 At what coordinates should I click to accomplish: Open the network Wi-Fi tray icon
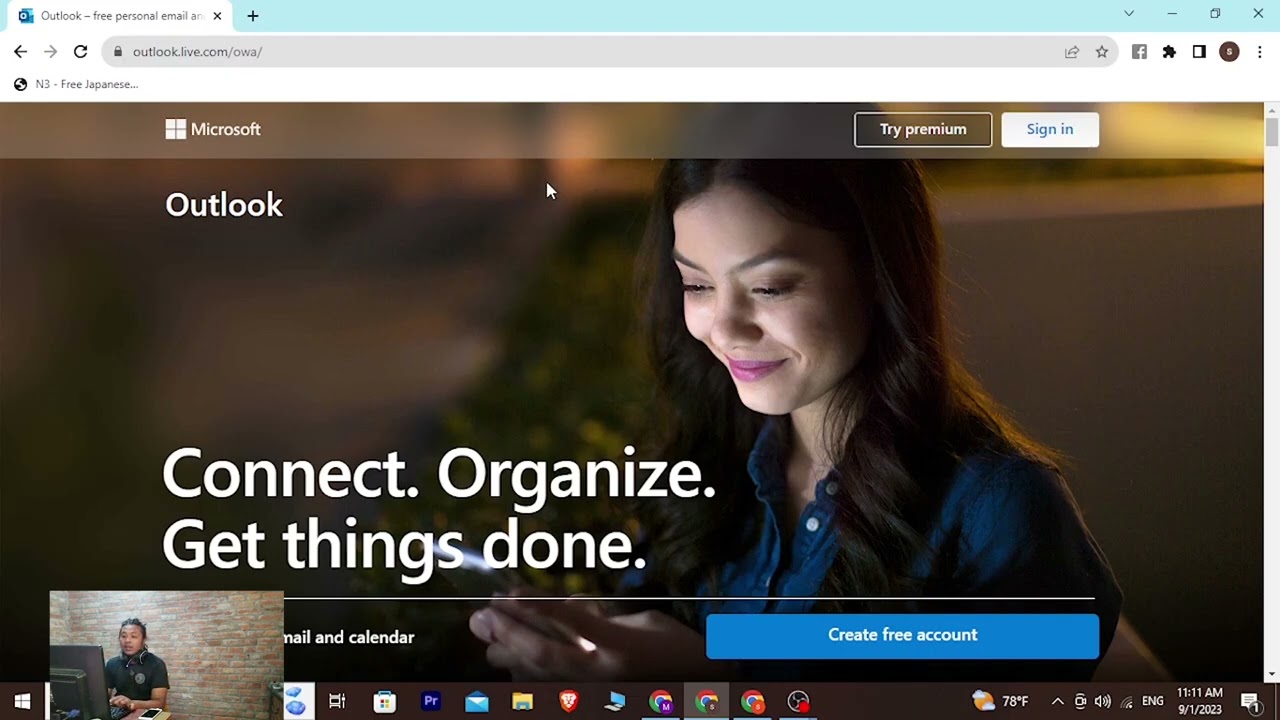tap(1127, 701)
